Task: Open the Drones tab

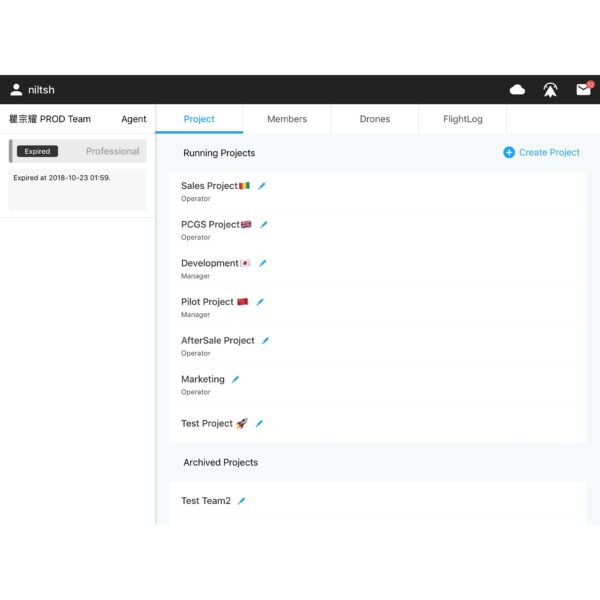Action: click(x=375, y=119)
